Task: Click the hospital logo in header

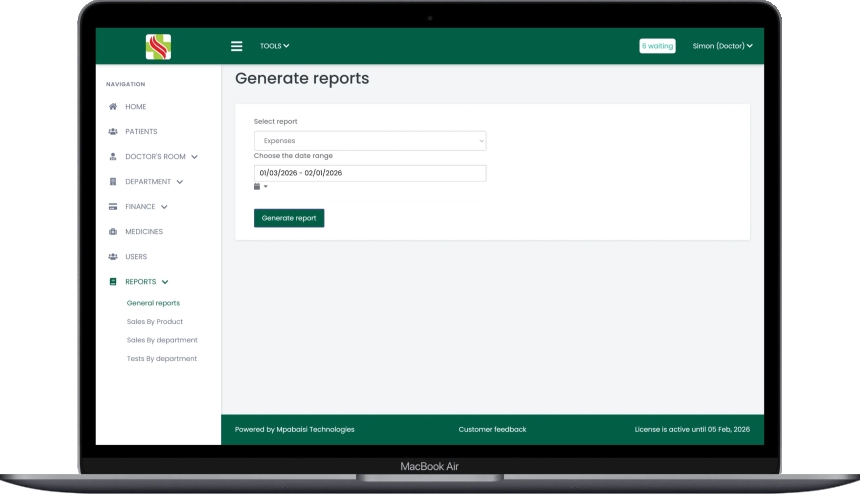Action: click(158, 46)
